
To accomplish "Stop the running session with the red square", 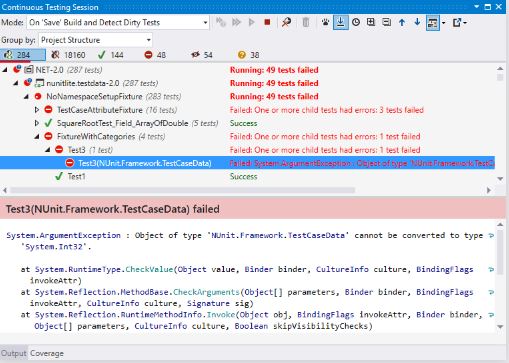I will click(x=267, y=22).
